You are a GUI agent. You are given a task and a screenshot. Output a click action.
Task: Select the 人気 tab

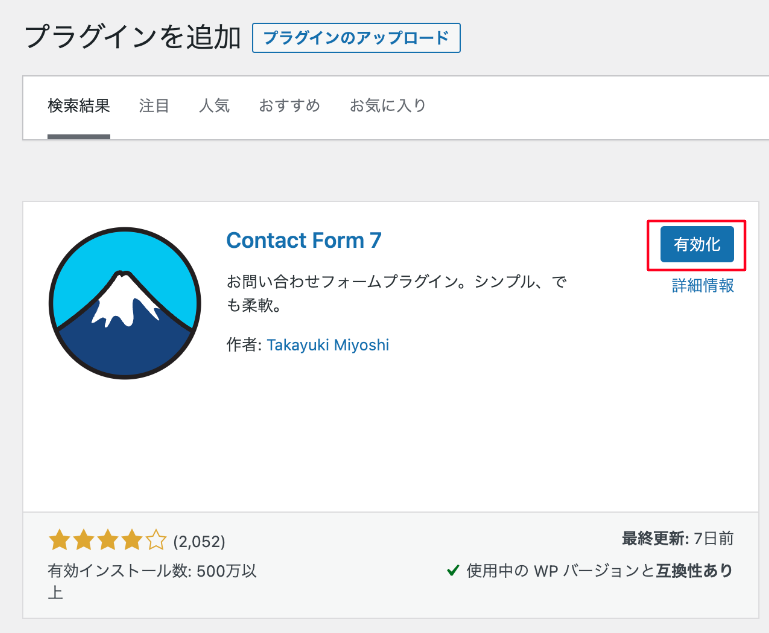click(214, 105)
